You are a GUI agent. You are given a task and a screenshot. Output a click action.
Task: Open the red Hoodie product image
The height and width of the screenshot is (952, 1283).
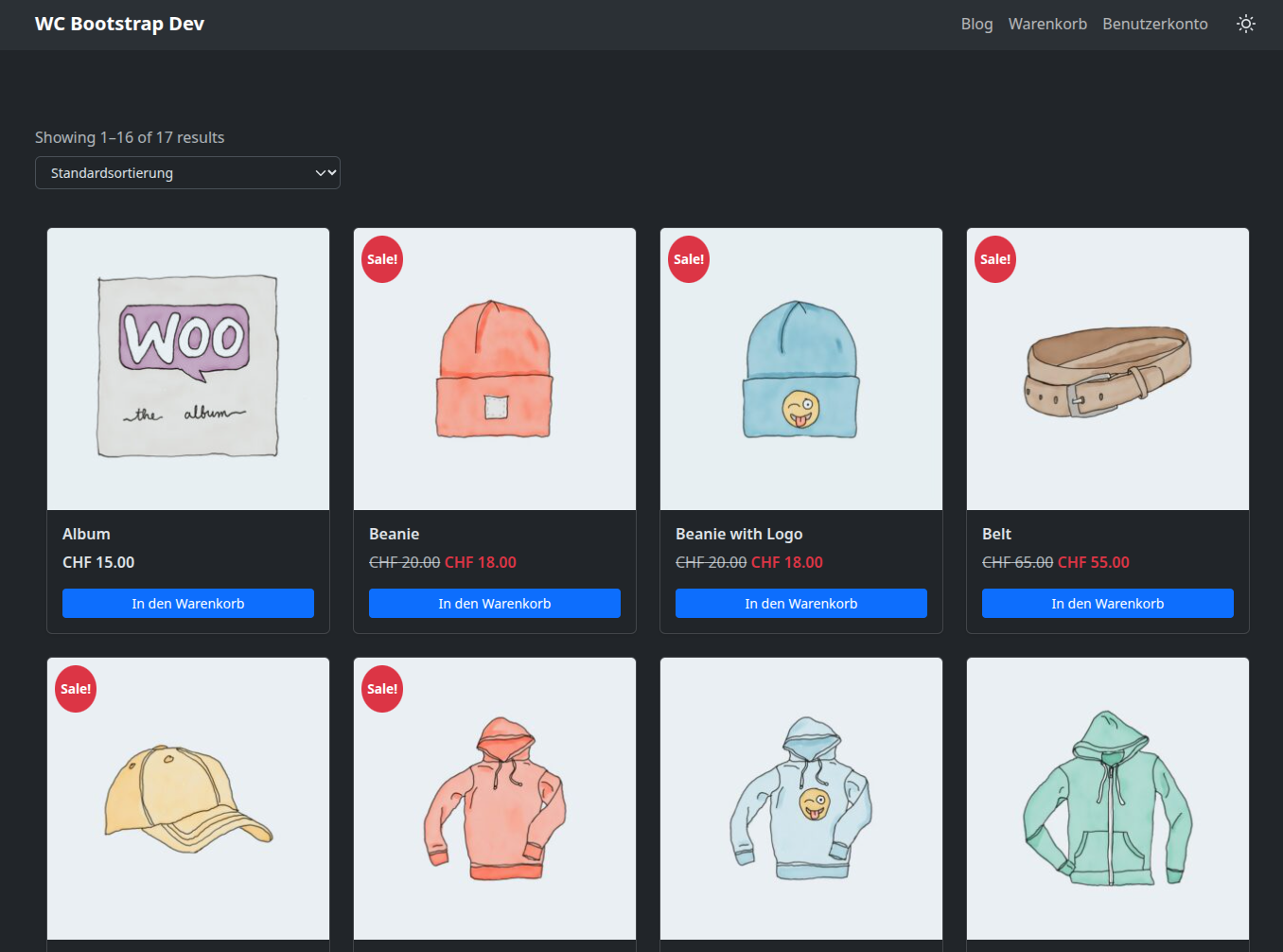[x=495, y=799]
